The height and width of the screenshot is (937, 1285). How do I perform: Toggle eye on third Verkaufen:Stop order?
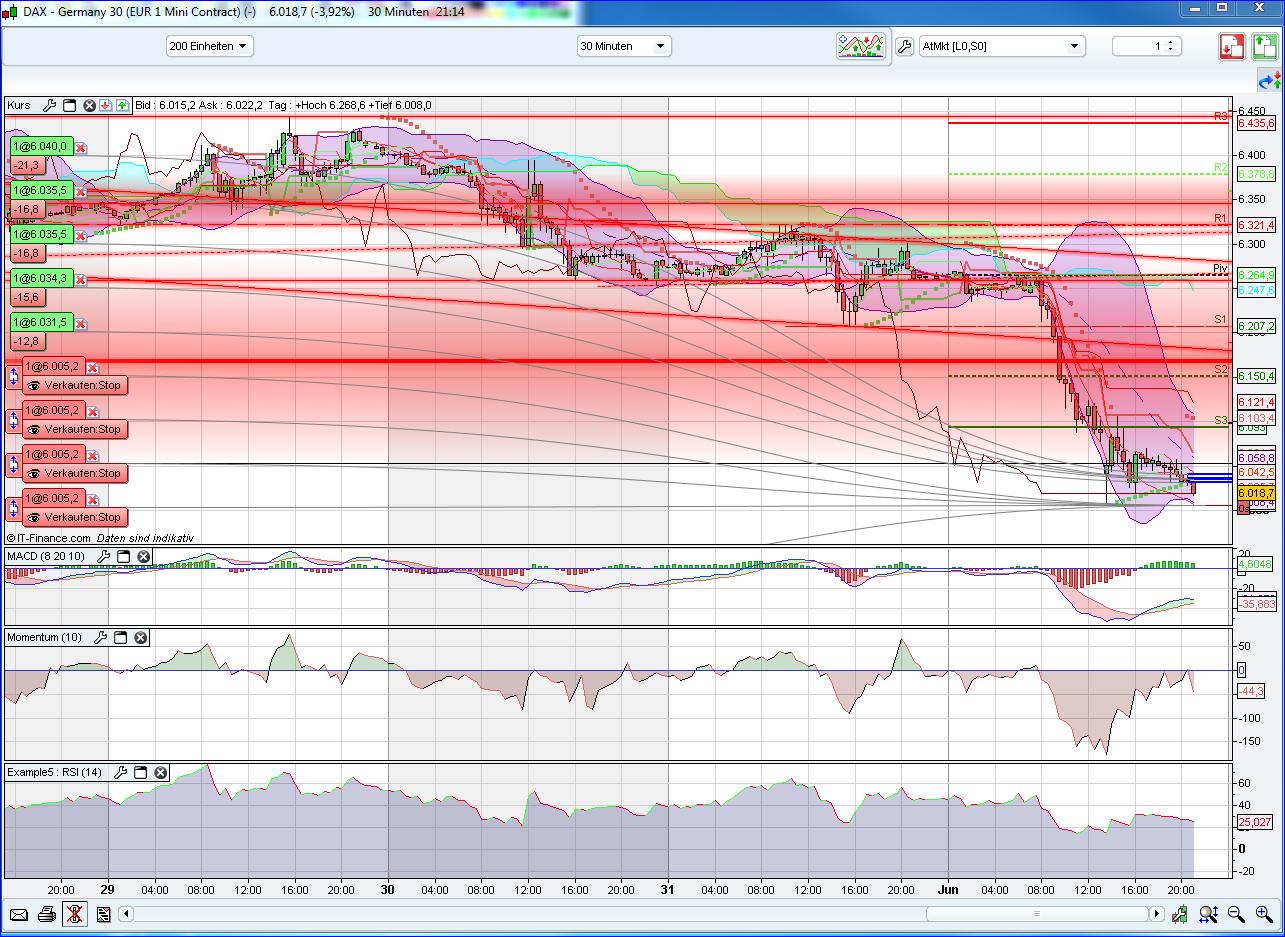(34, 473)
